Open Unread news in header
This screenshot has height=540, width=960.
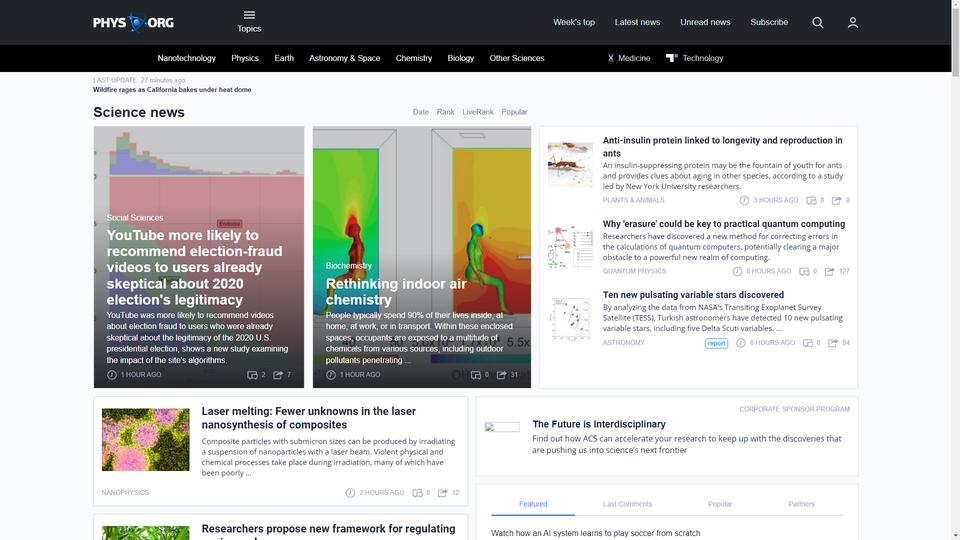coord(705,22)
